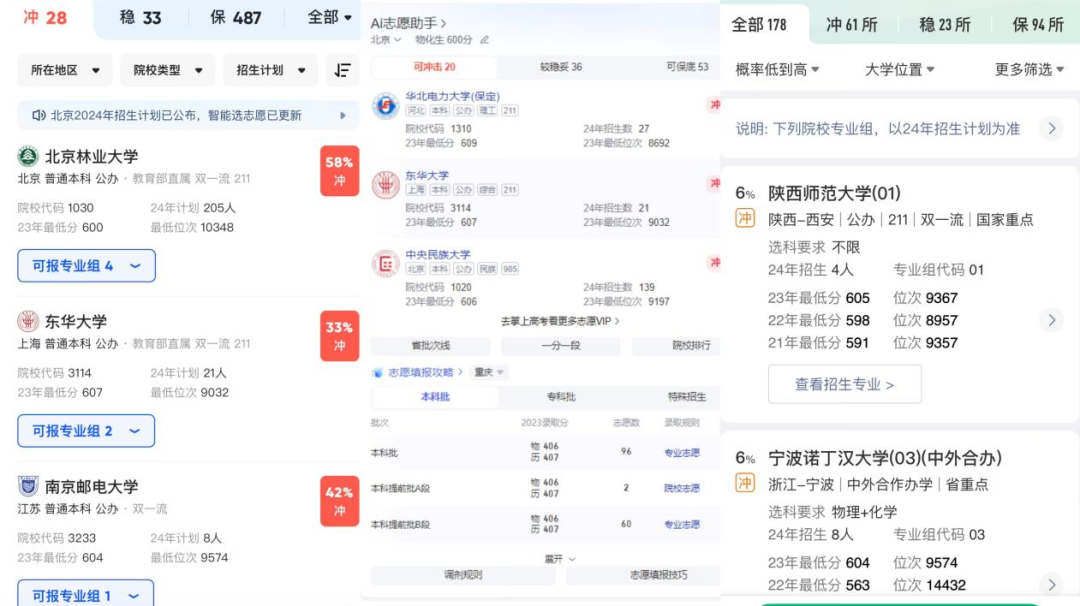Click 中央民族大学 school logo

(385, 264)
